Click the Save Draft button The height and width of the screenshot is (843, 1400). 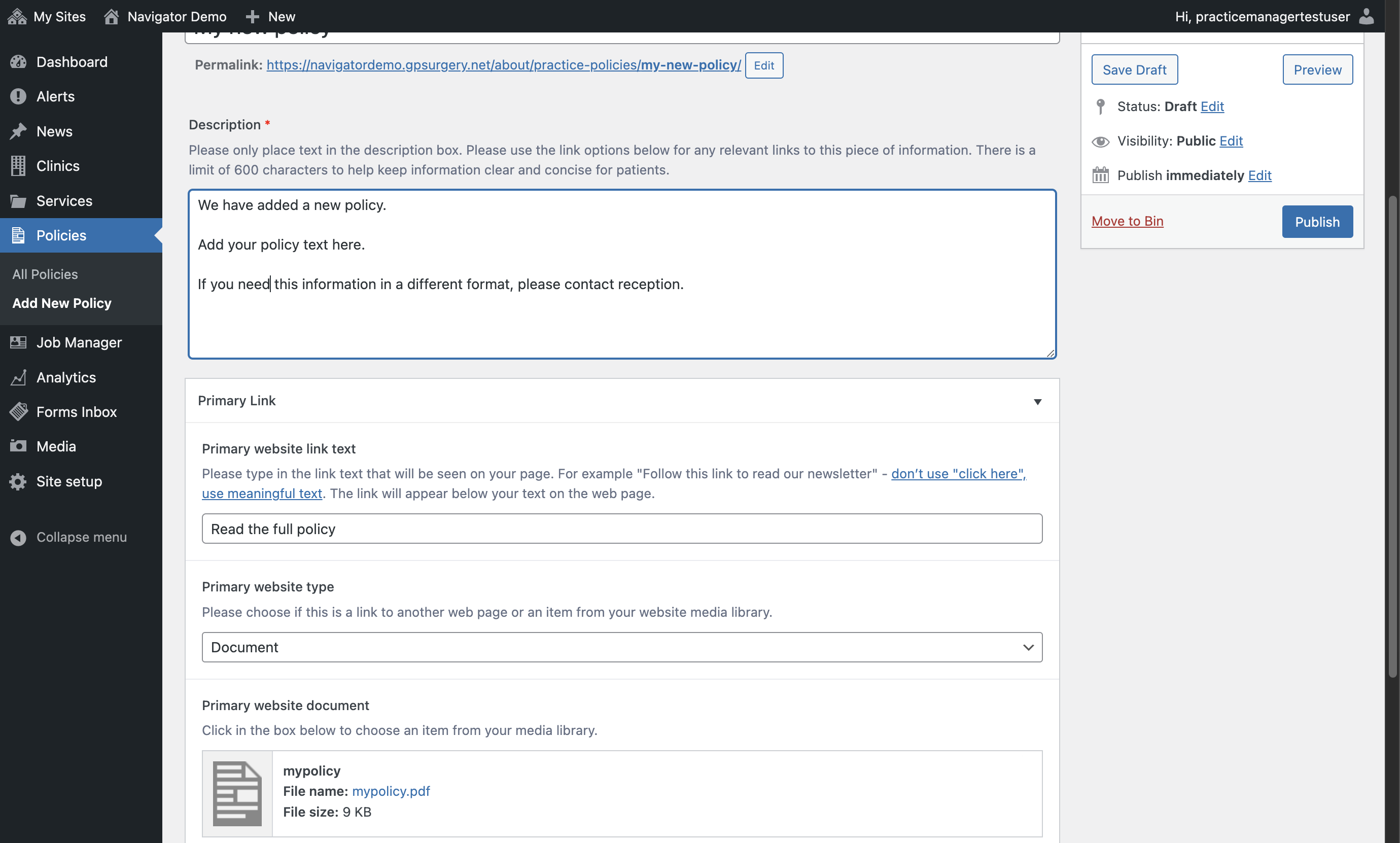pyautogui.click(x=1134, y=69)
